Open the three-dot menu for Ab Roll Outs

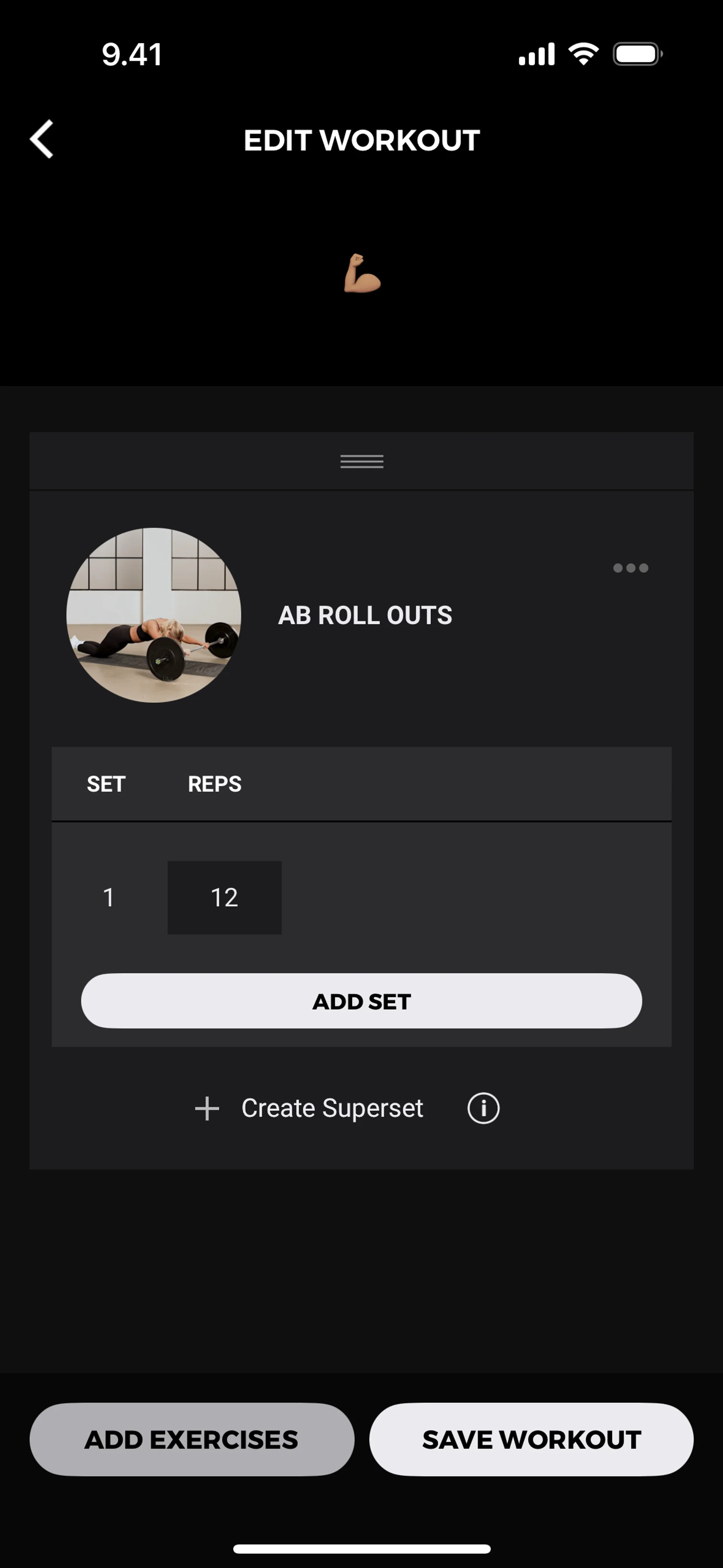pyautogui.click(x=630, y=568)
